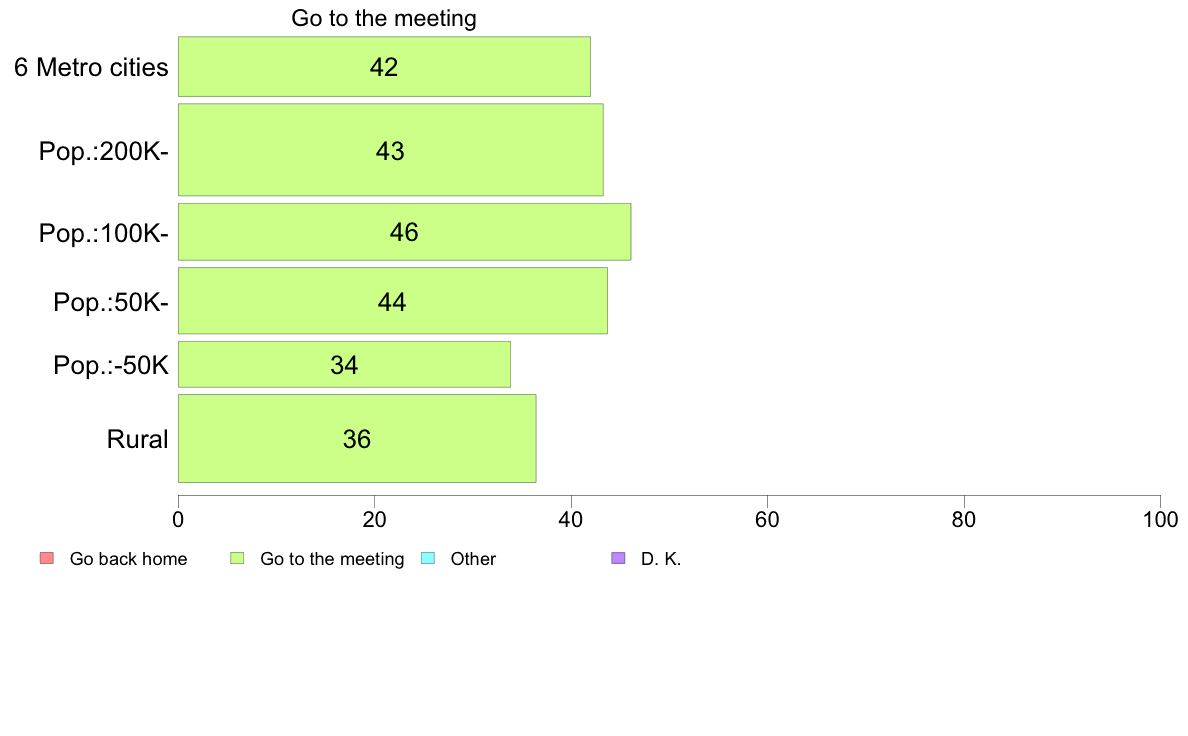1188x736 pixels.
Task: Click the 6 Metro cities axis label
Action: pos(91,67)
